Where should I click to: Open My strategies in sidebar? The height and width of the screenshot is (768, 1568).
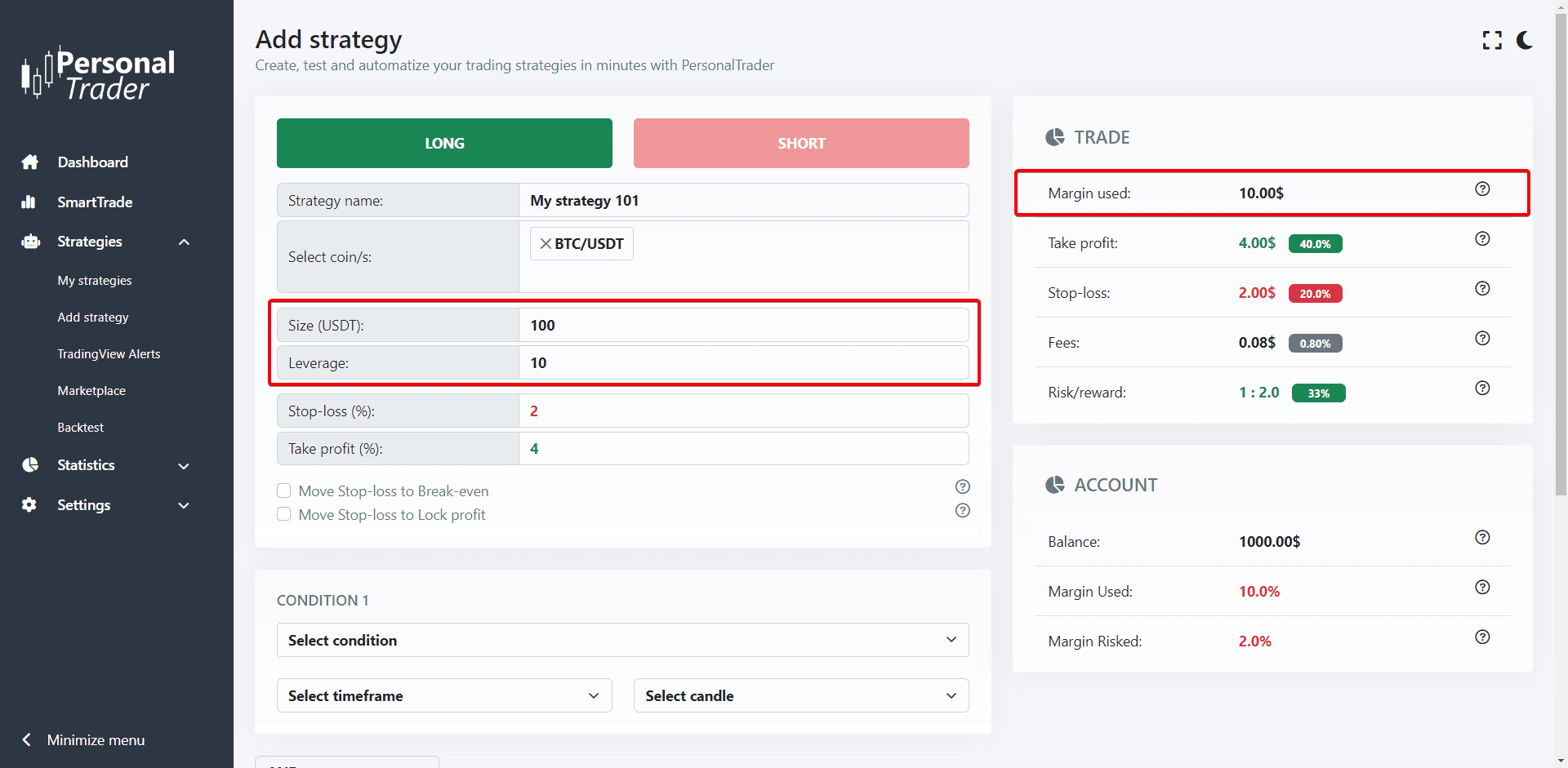coord(95,281)
